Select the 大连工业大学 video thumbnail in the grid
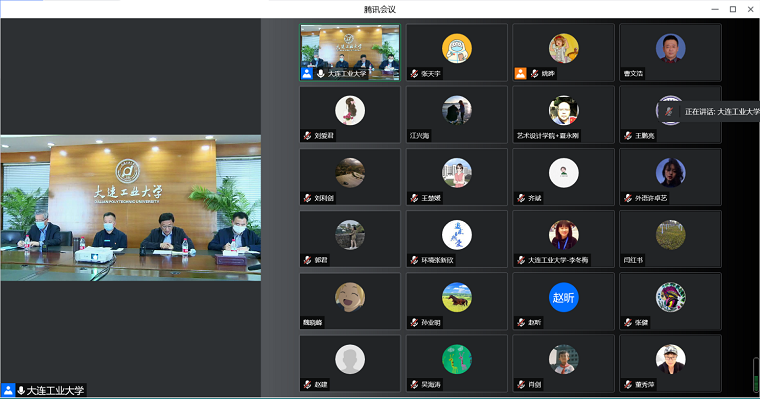This screenshot has height=399, width=760. (350, 52)
